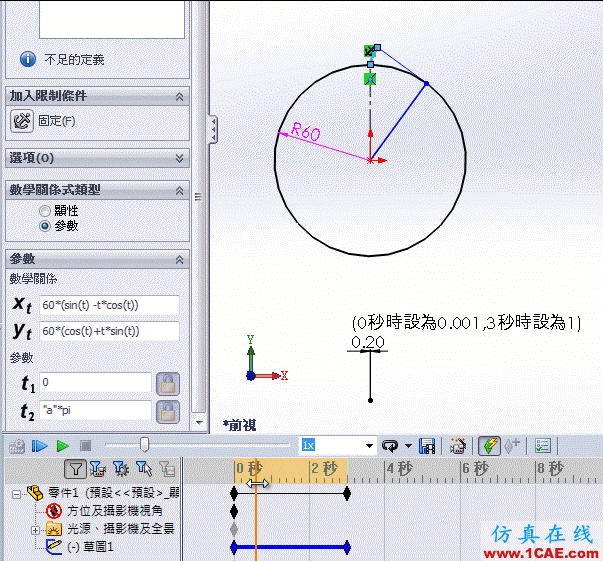Viewport: 603px width, 561px height.
Task: Click the blue info icon beside 不足的定義
Action: point(28,59)
